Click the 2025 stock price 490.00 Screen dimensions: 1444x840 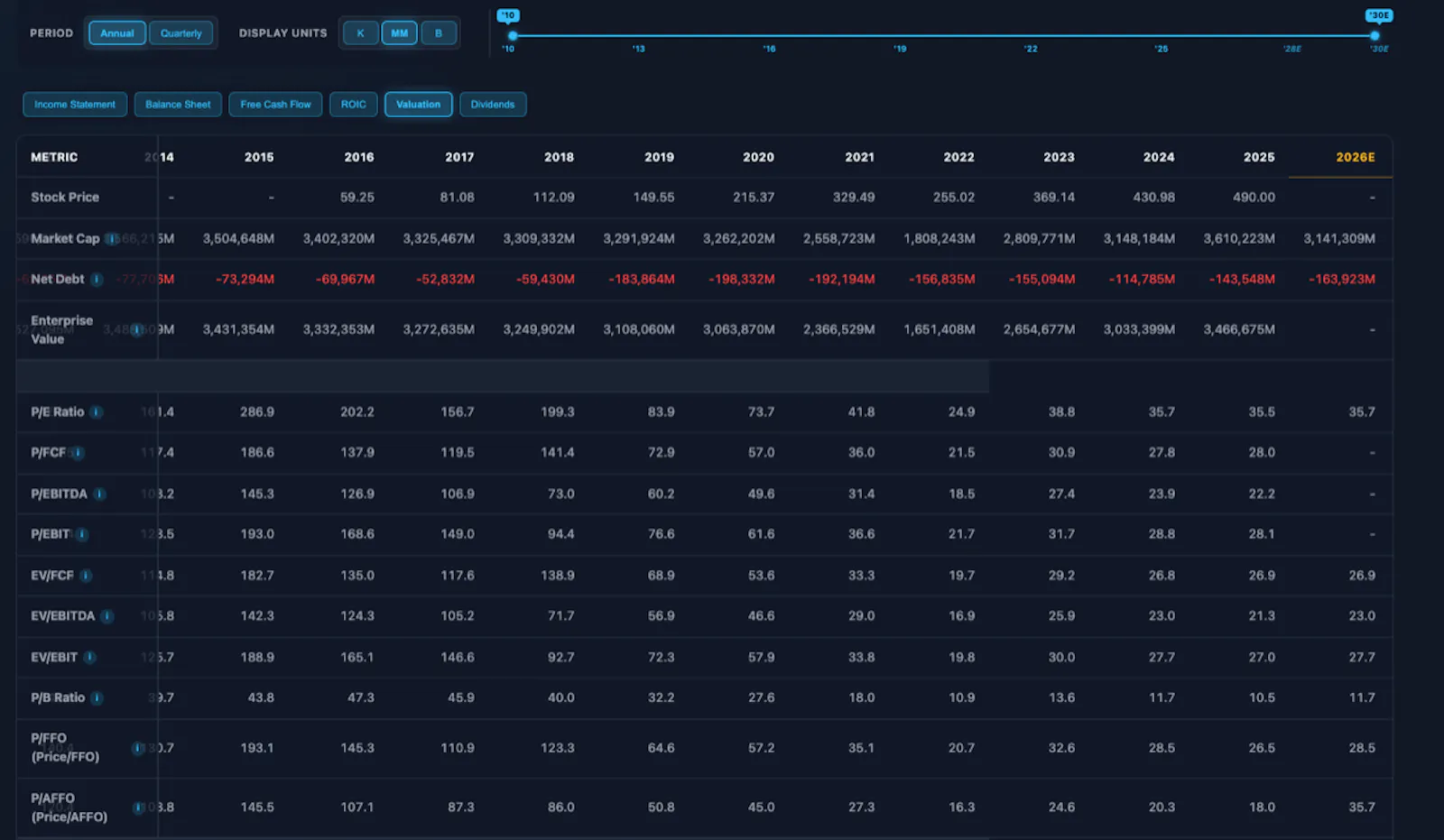[x=1254, y=198]
